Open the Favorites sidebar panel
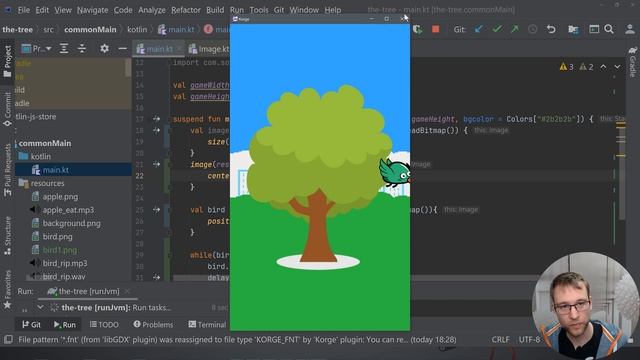640x360 pixels. coord(7,289)
